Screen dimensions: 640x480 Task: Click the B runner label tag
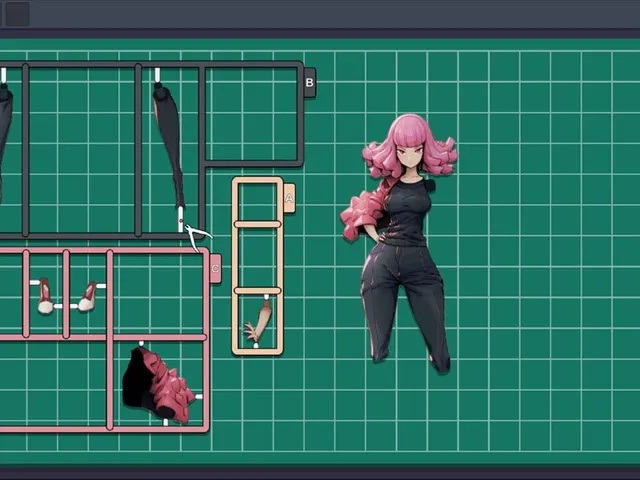[x=310, y=82]
